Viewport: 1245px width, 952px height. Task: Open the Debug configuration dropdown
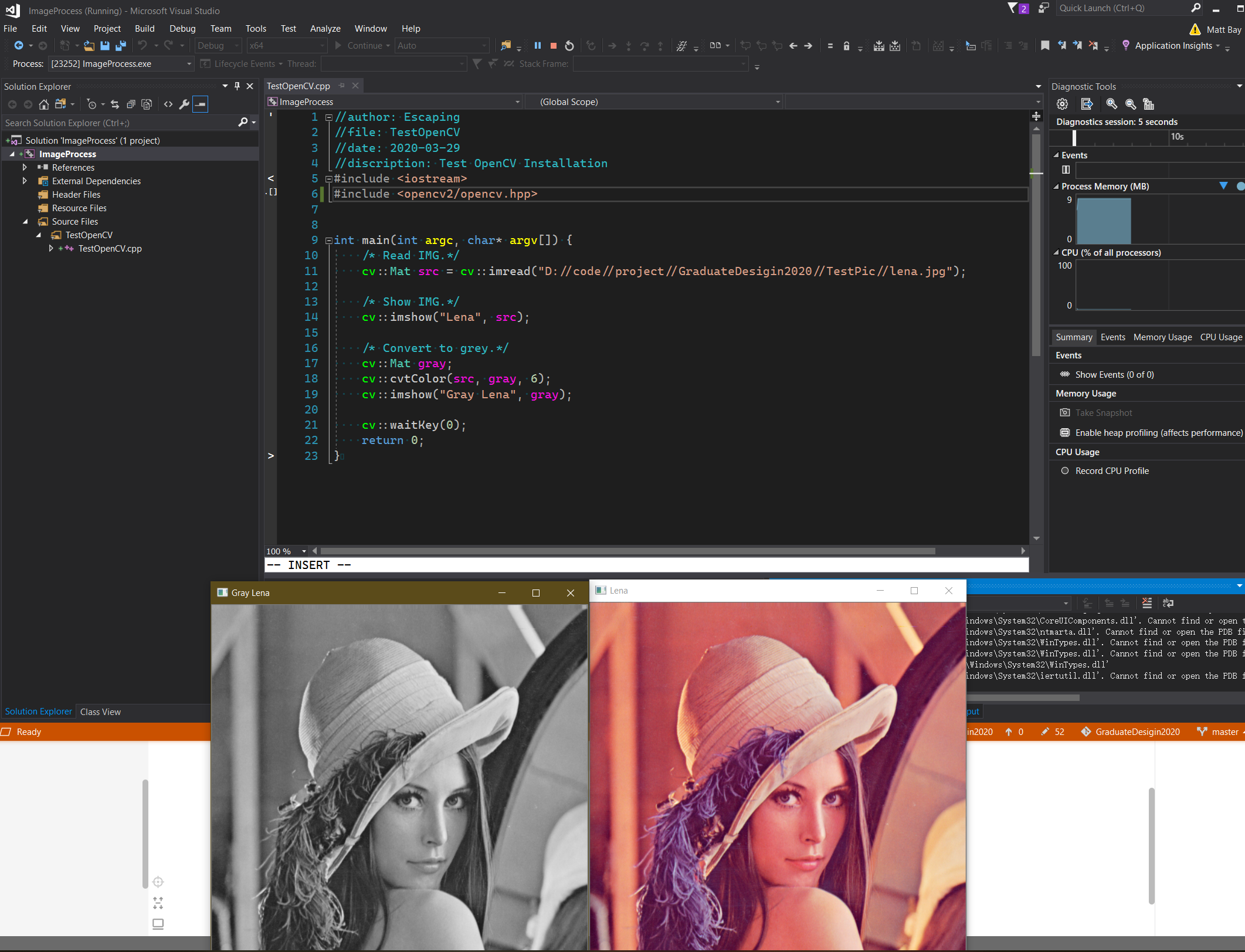tap(218, 46)
